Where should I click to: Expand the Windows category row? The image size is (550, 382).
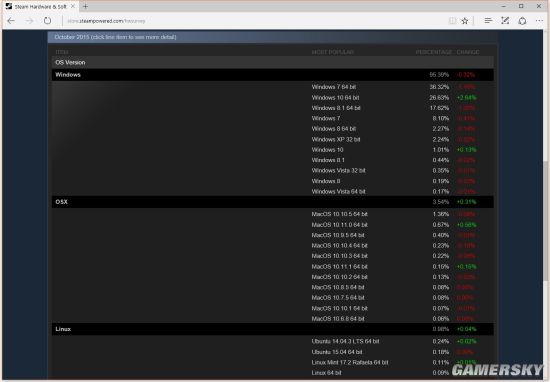(x=273, y=75)
